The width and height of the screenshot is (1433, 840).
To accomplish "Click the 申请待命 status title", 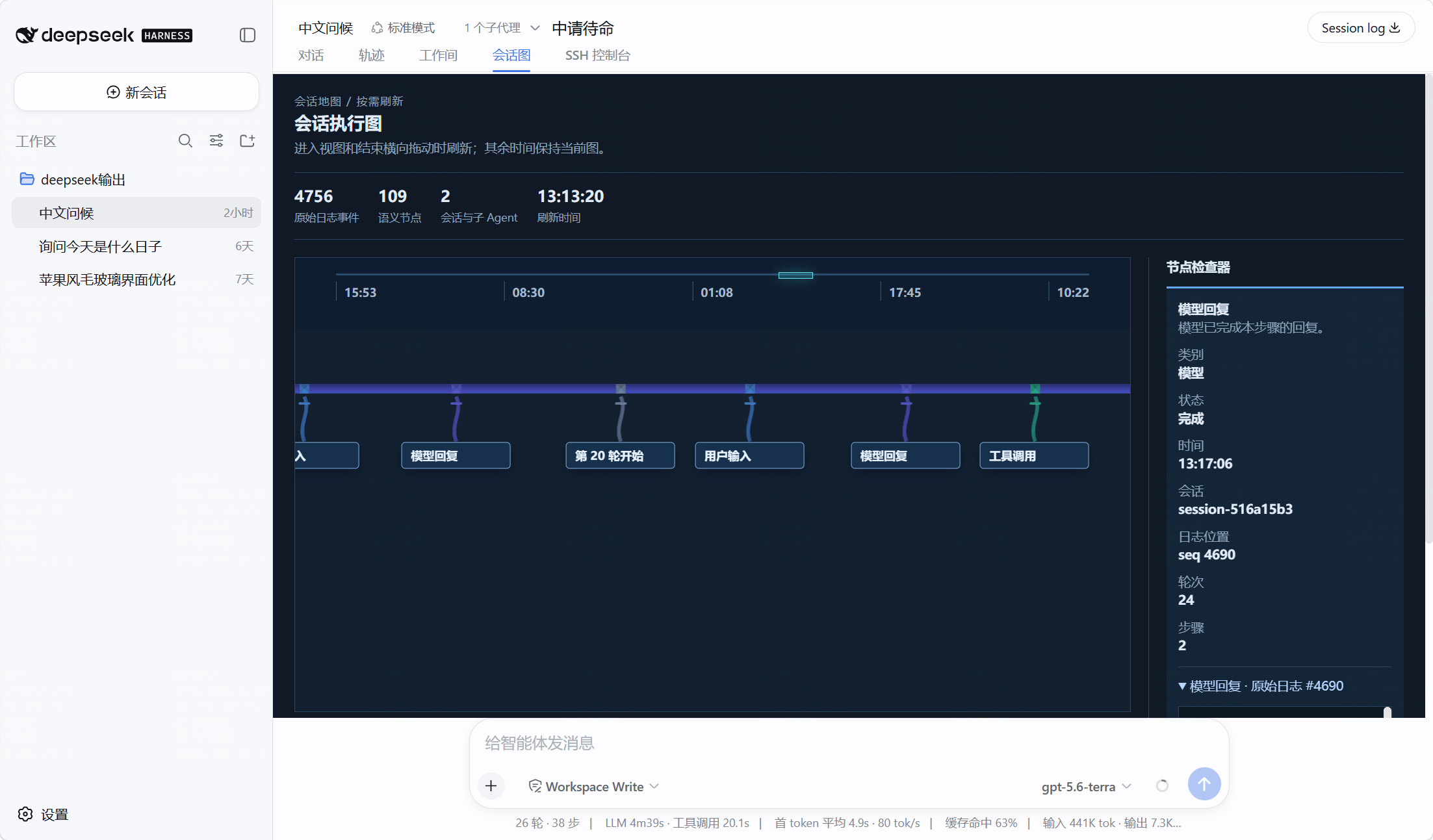I will coord(583,28).
